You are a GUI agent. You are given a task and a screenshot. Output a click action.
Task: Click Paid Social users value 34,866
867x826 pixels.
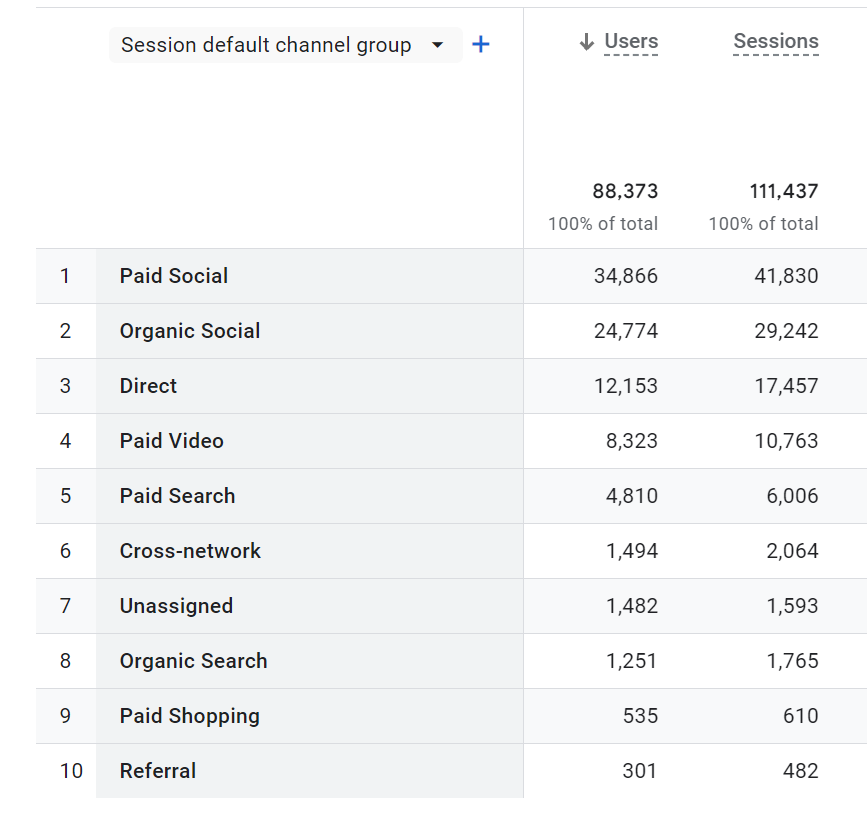[626, 276]
